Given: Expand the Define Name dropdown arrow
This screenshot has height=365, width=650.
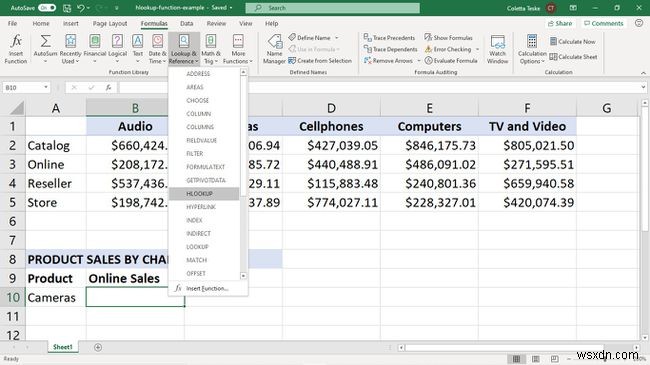Looking at the screenshot, I should click(x=337, y=38).
